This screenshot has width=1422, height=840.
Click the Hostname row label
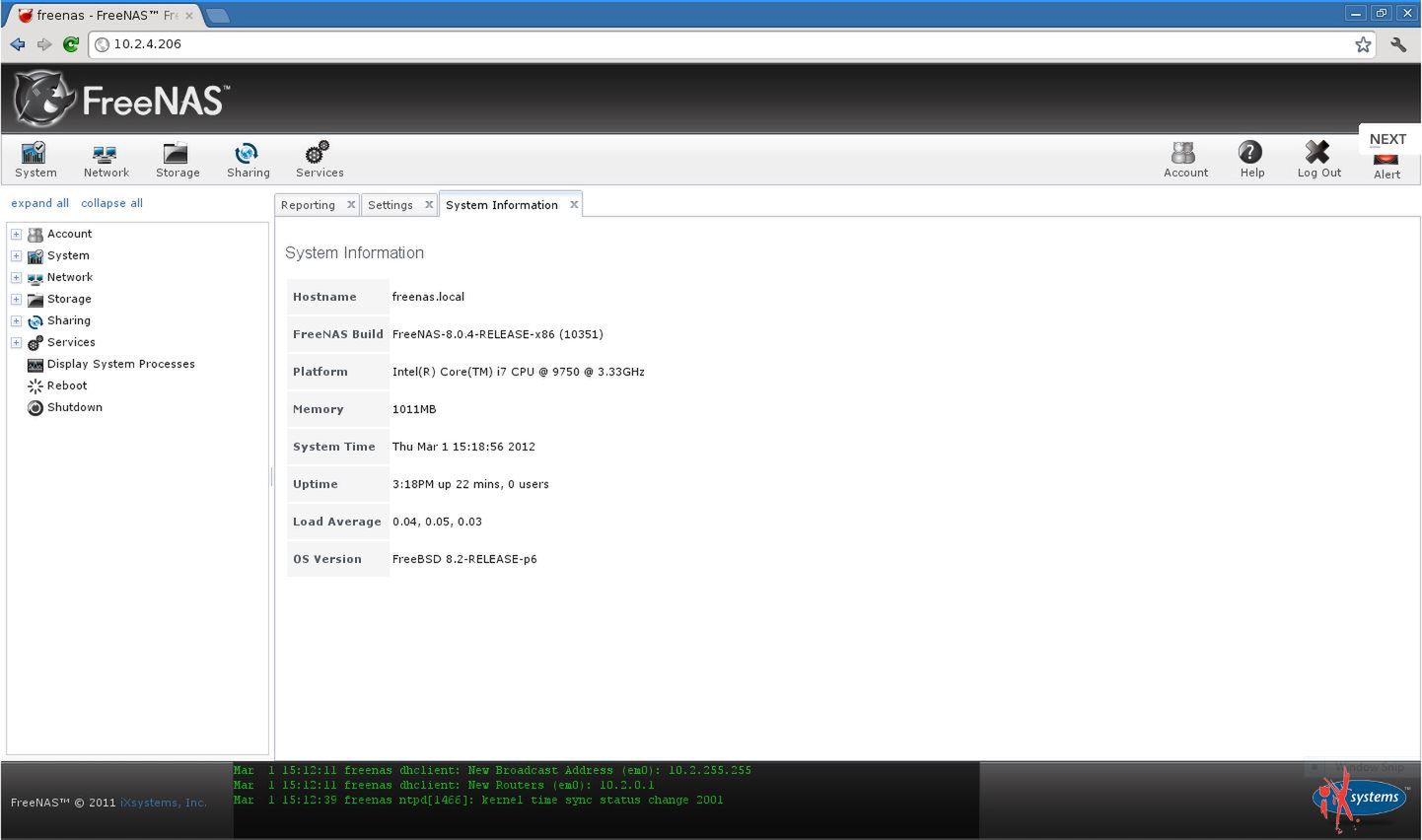tap(324, 297)
